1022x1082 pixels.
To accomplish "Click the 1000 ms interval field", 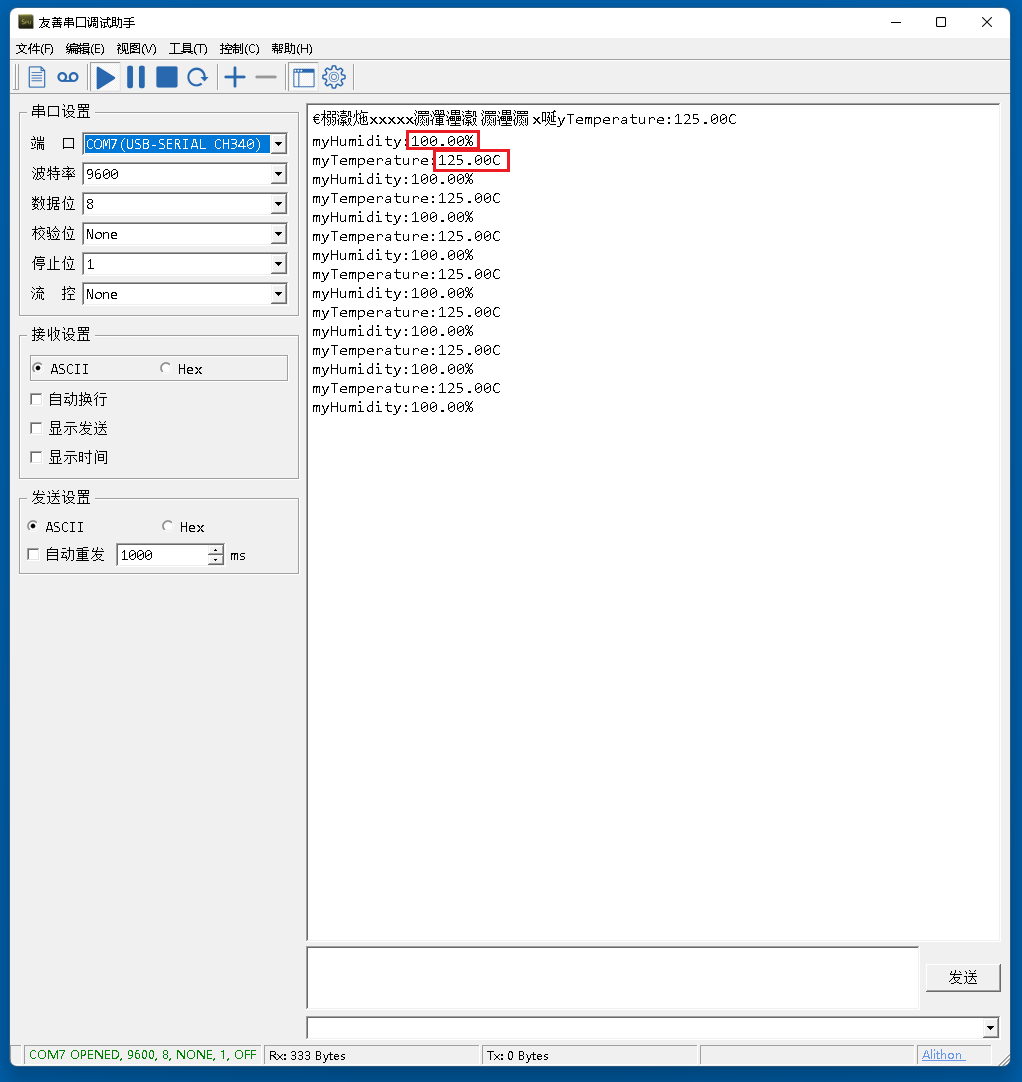I will pos(162,555).
